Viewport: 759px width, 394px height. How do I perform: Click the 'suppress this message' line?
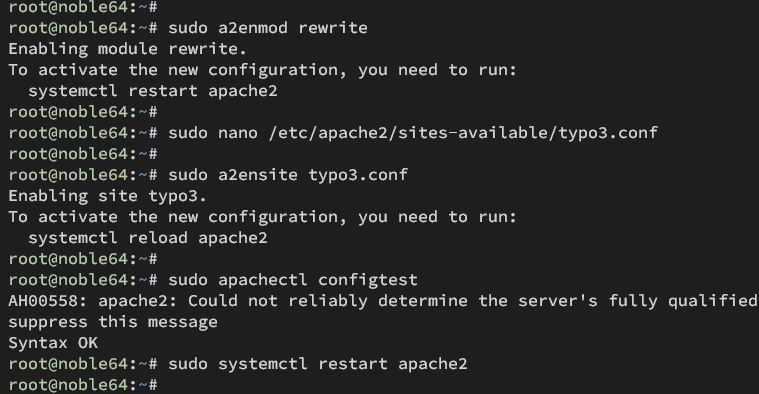113,322
